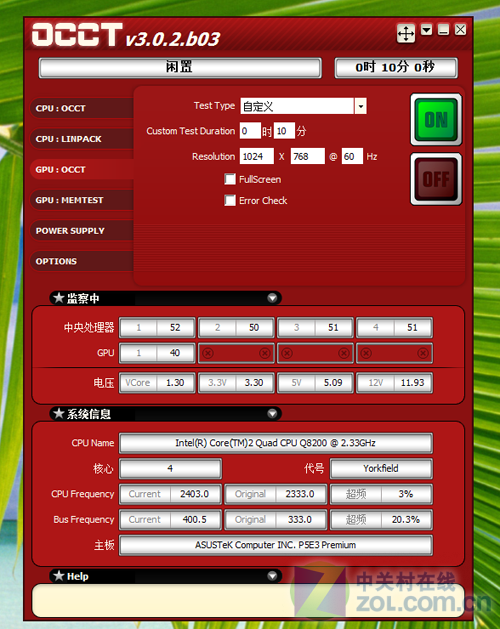Click the 3.3V voltage reading 3.30

(x=254, y=383)
